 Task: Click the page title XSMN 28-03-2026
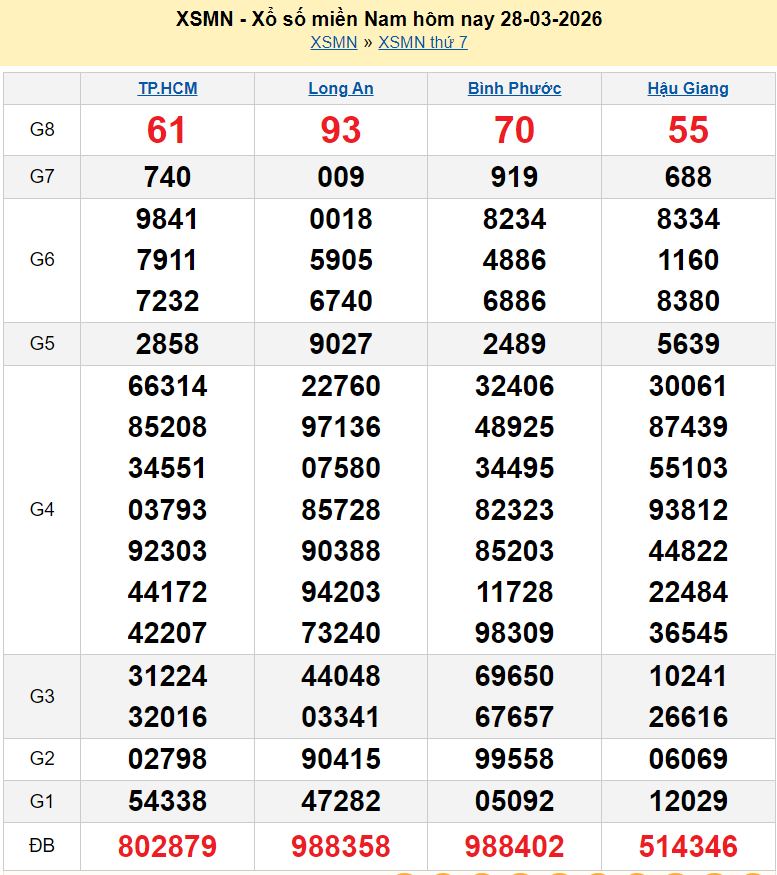tap(388, 19)
